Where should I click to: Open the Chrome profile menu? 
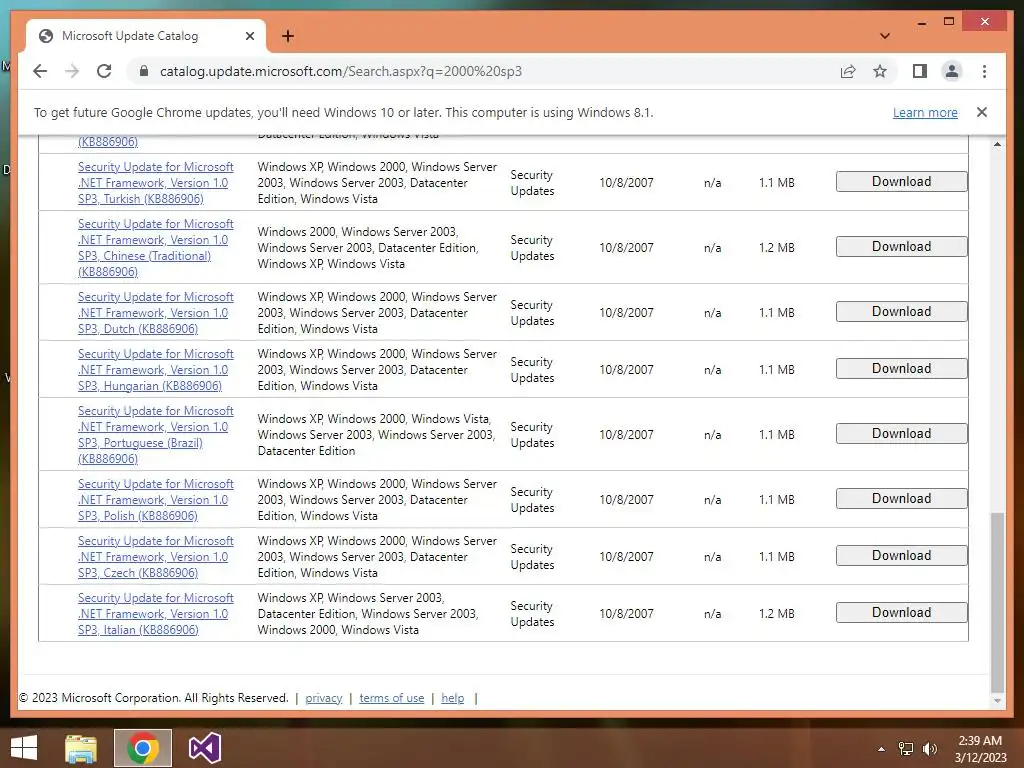click(952, 71)
